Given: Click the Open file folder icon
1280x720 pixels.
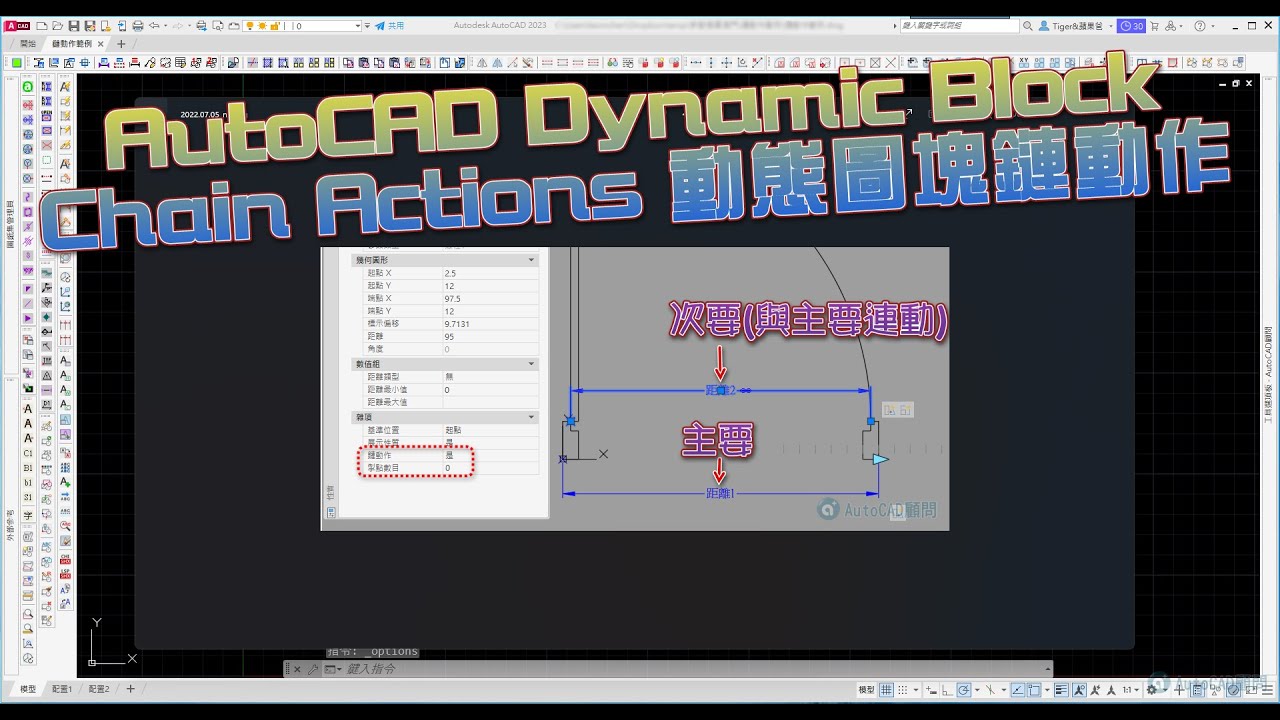Looking at the screenshot, I should pyautogui.click(x=57, y=25).
